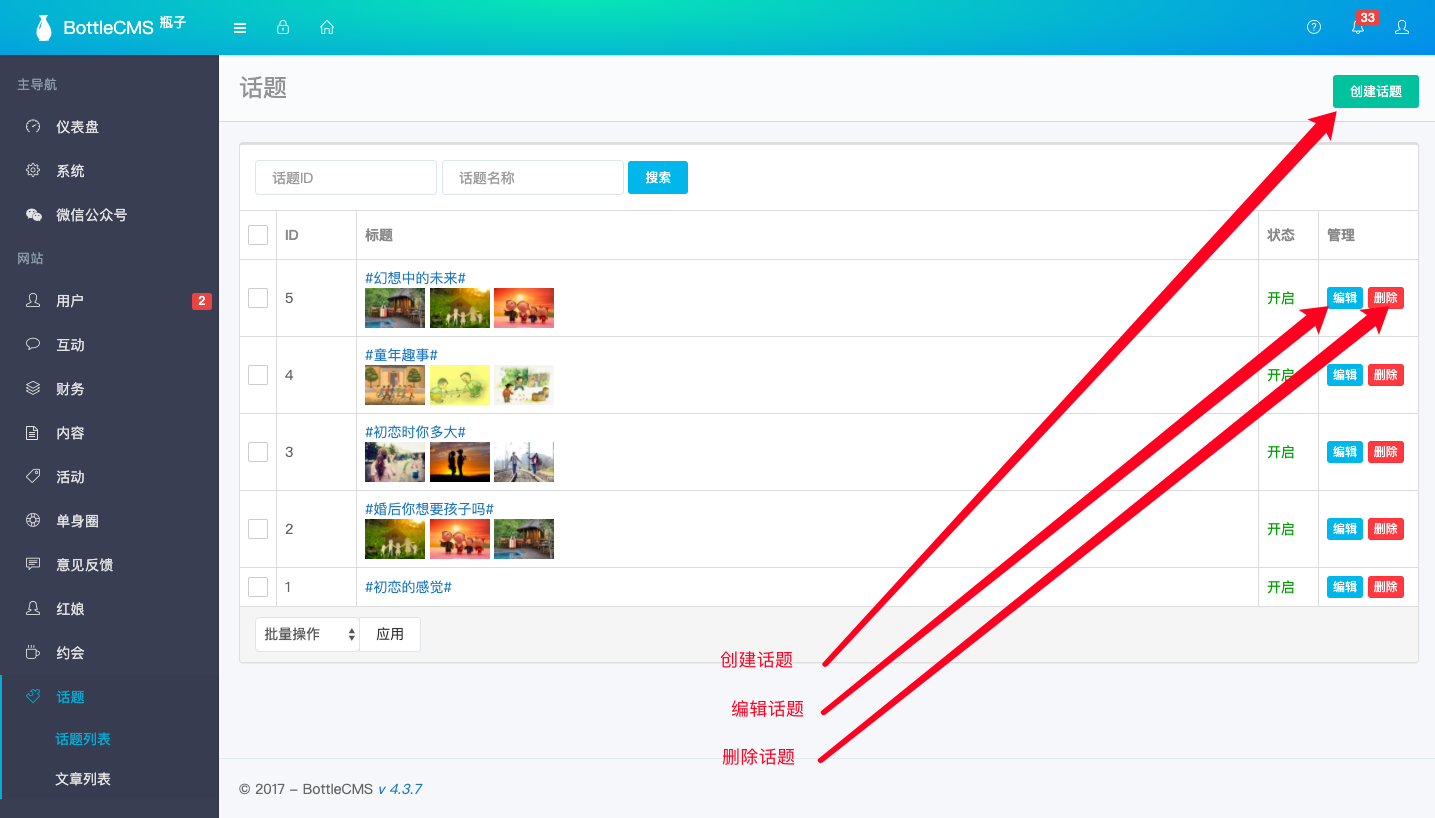Click 编辑 for topic #童年趣事#
1435x818 pixels.
coord(1345,375)
